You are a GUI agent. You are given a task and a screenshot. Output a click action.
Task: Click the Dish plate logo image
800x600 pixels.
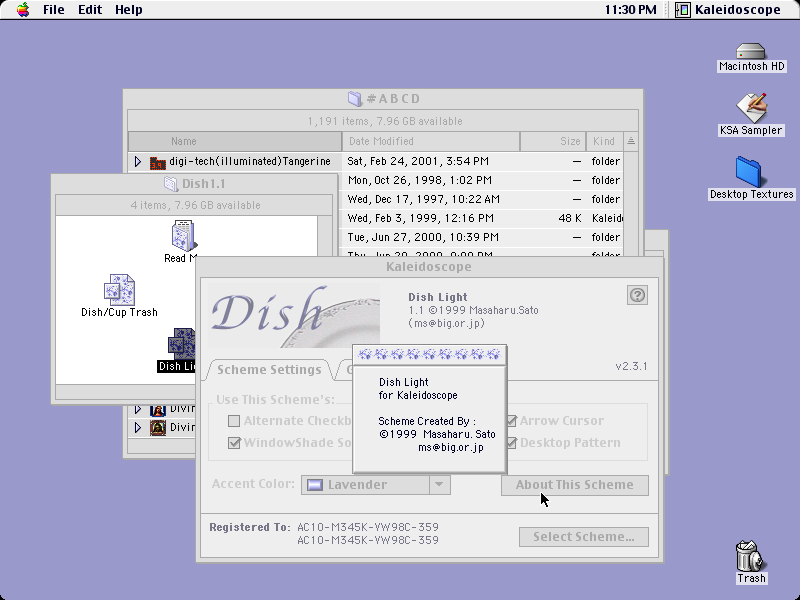pos(293,316)
